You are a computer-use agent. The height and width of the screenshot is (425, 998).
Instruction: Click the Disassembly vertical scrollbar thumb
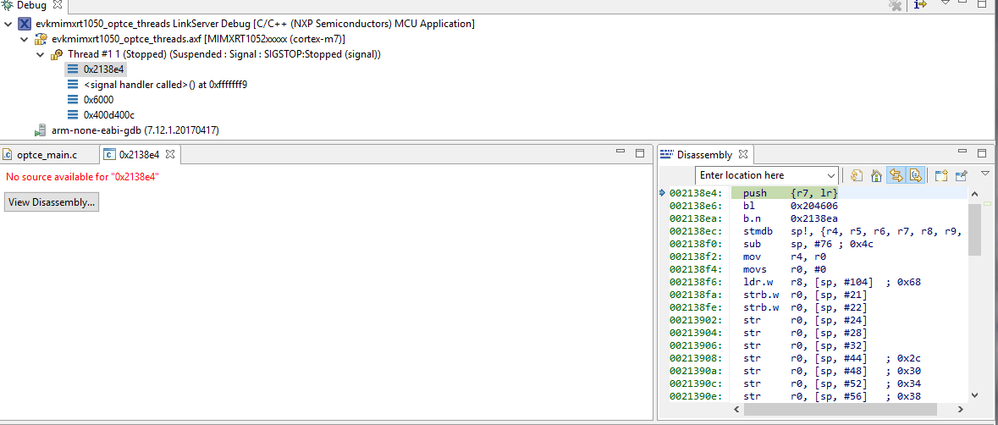(974, 230)
